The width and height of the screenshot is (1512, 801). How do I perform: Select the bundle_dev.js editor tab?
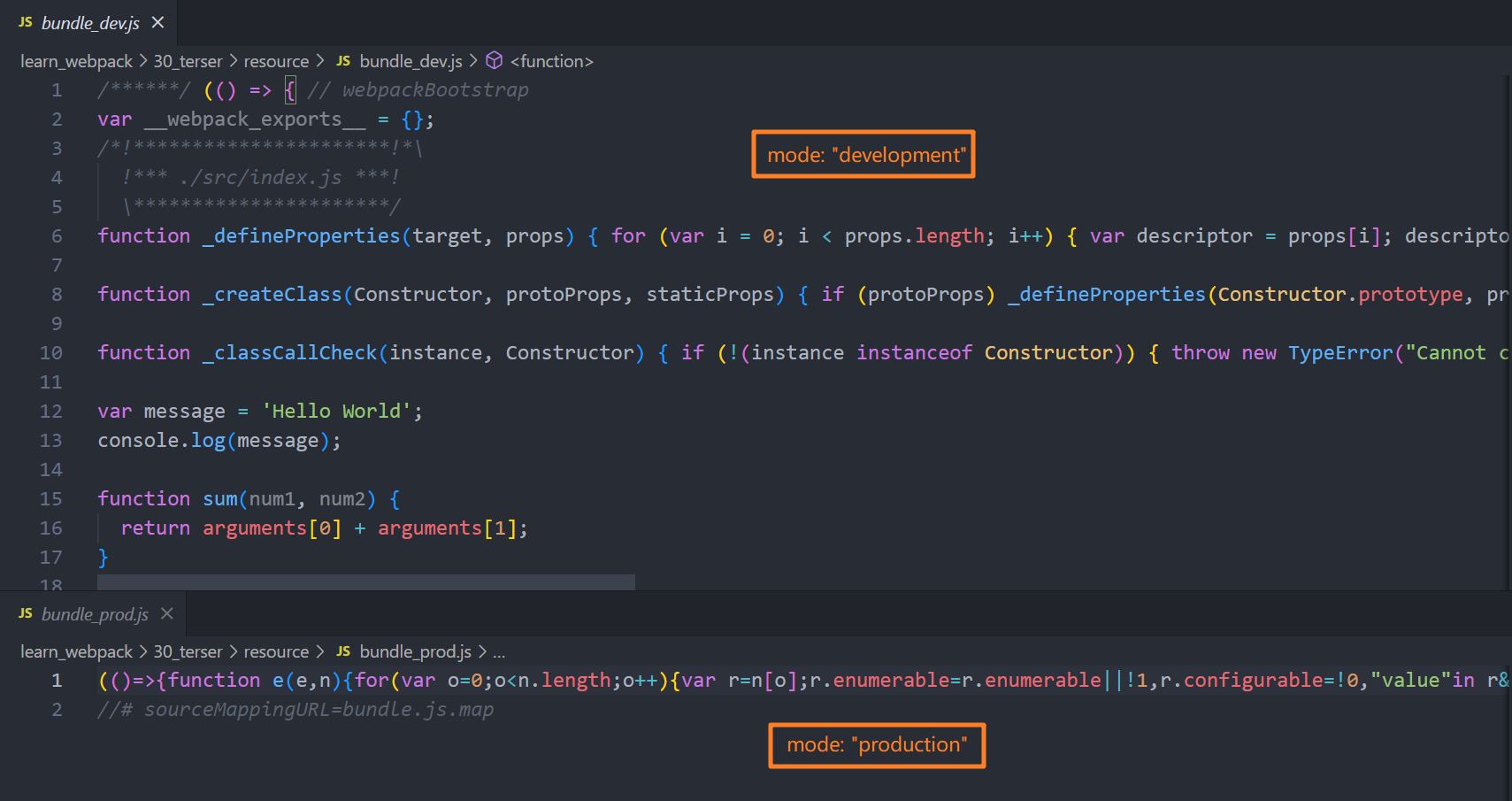pyautogui.click(x=89, y=23)
